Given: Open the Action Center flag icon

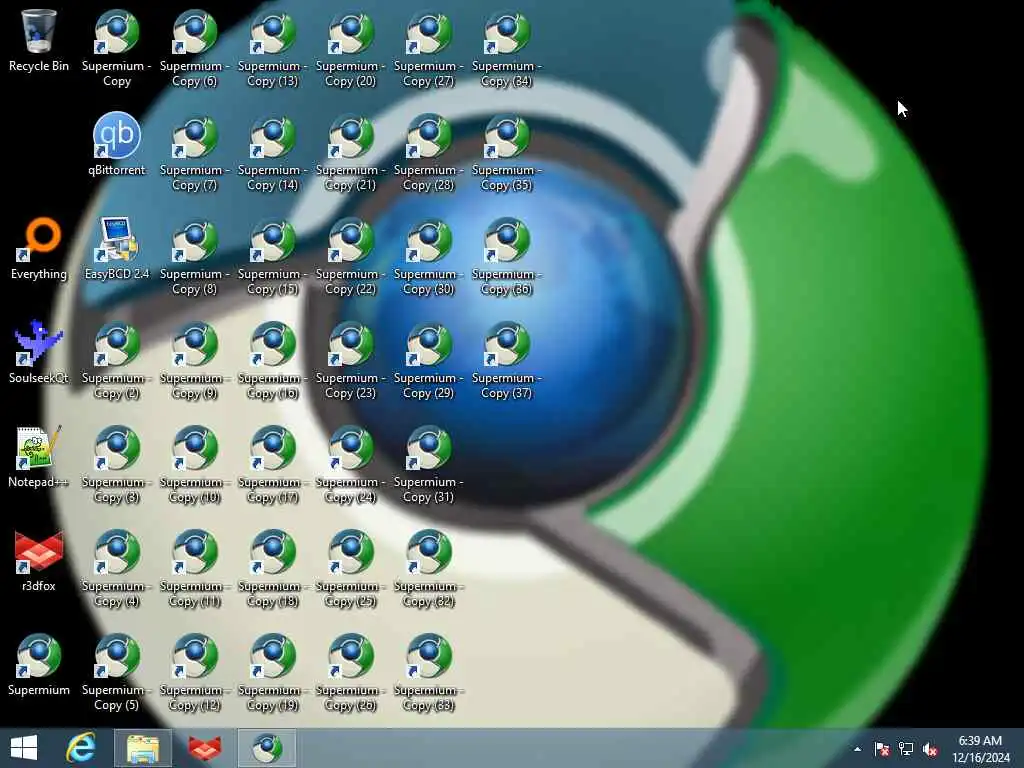Looking at the screenshot, I should pyautogui.click(x=882, y=749).
